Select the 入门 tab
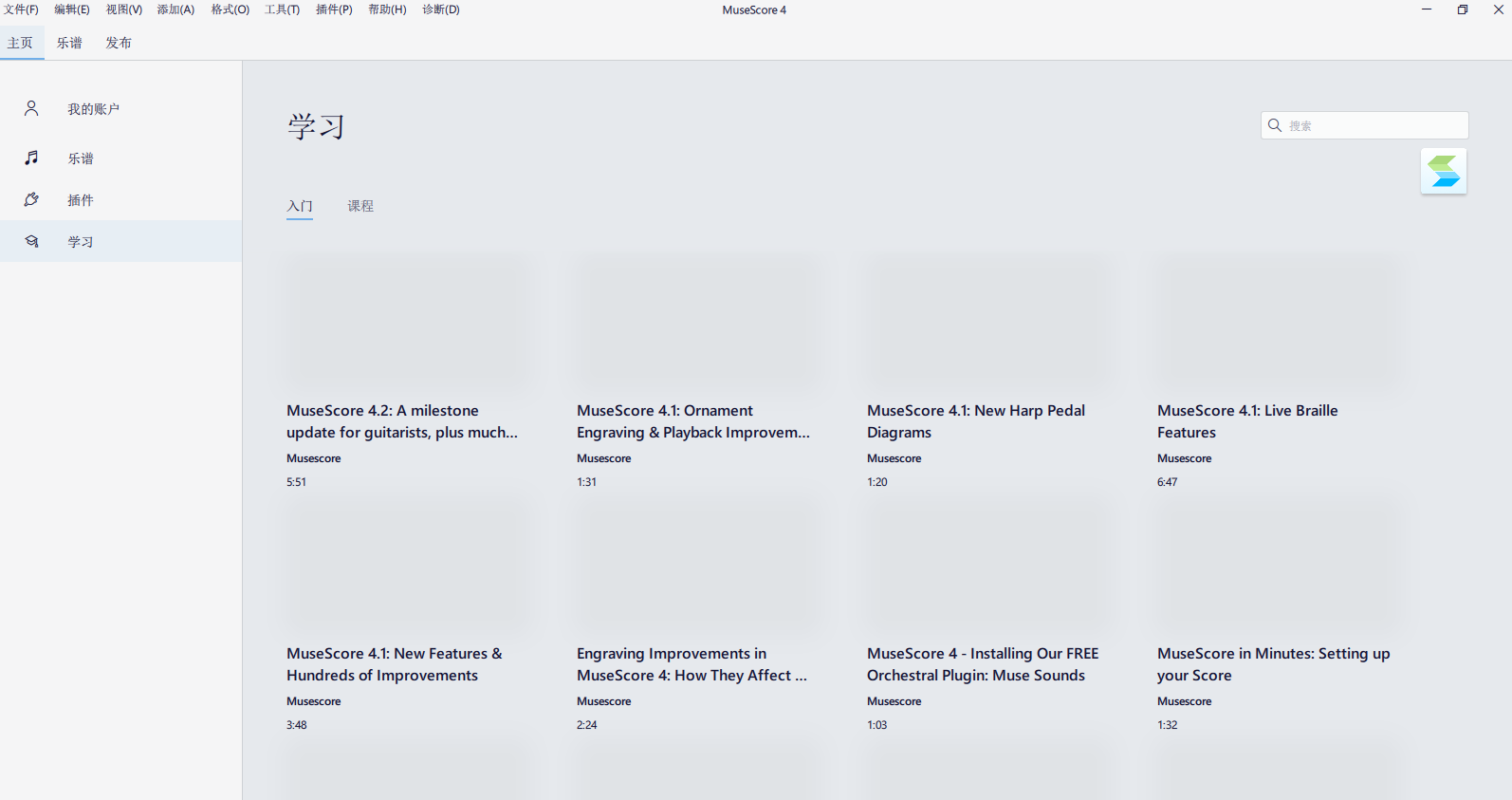Screen dimensions: 1512x800 [x=300, y=206]
